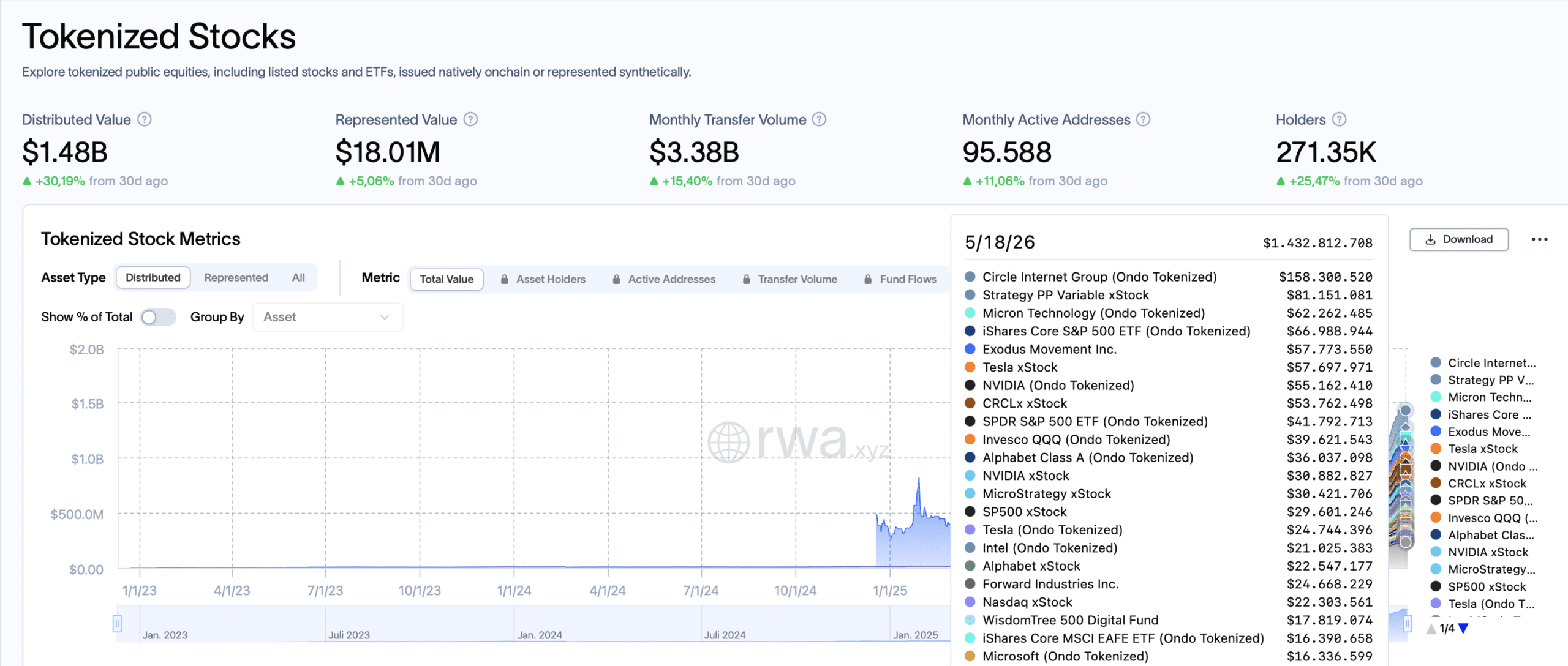The image size is (1568, 666).
Task: Click the SP500 xStock legend label
Action: click(x=1487, y=586)
